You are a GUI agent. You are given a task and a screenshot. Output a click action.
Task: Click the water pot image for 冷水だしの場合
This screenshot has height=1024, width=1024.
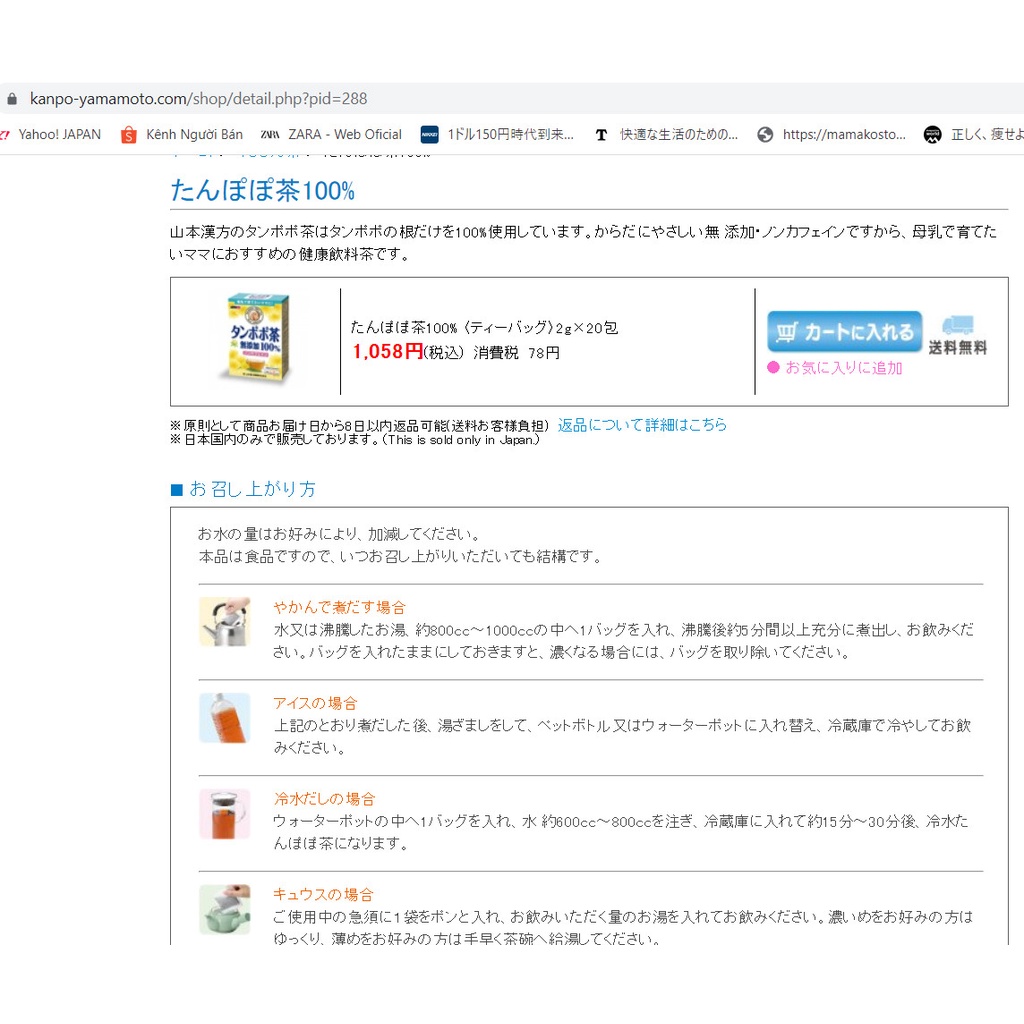point(225,813)
